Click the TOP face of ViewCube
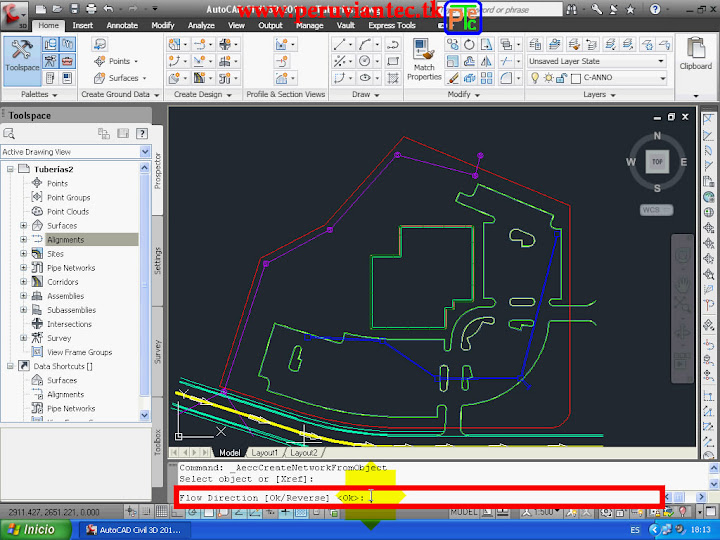 [x=657, y=162]
